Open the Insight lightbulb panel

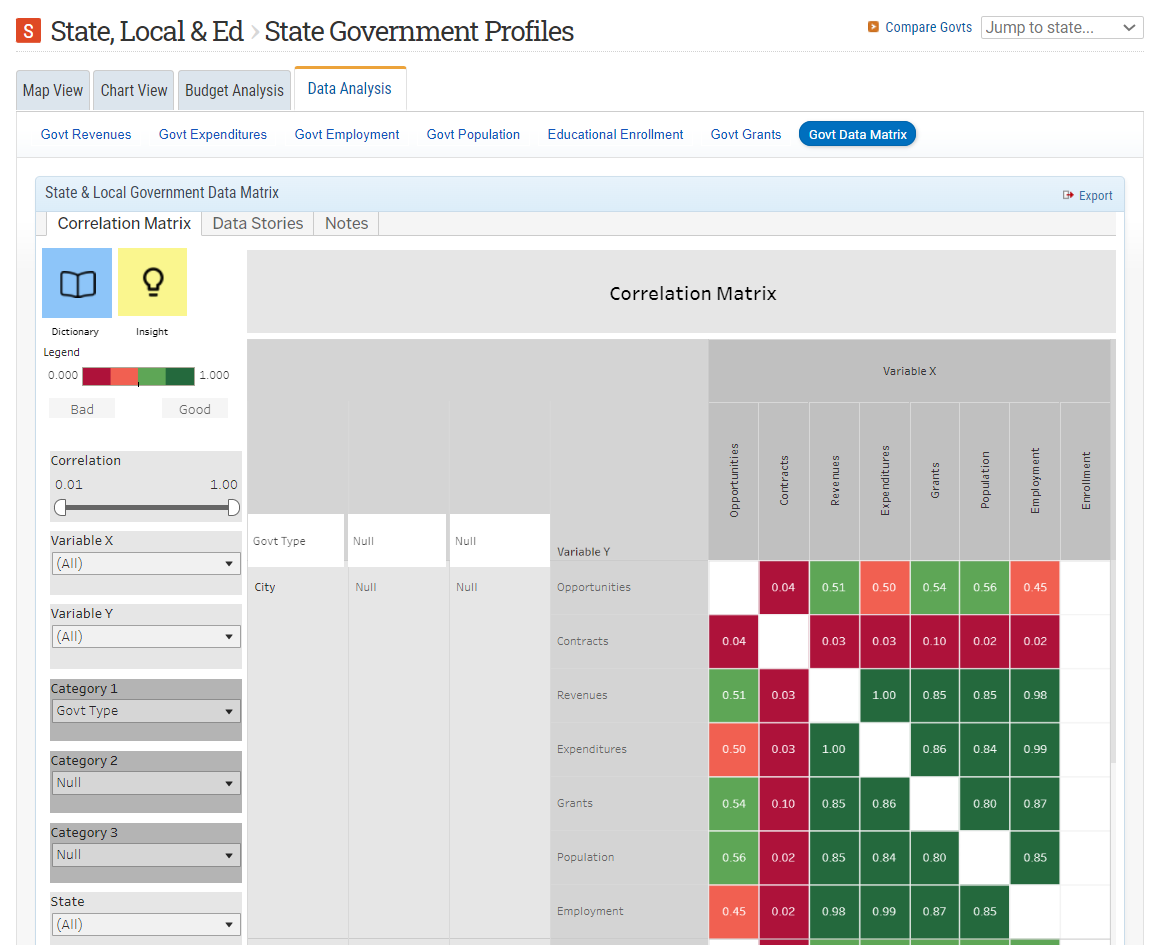(152, 283)
